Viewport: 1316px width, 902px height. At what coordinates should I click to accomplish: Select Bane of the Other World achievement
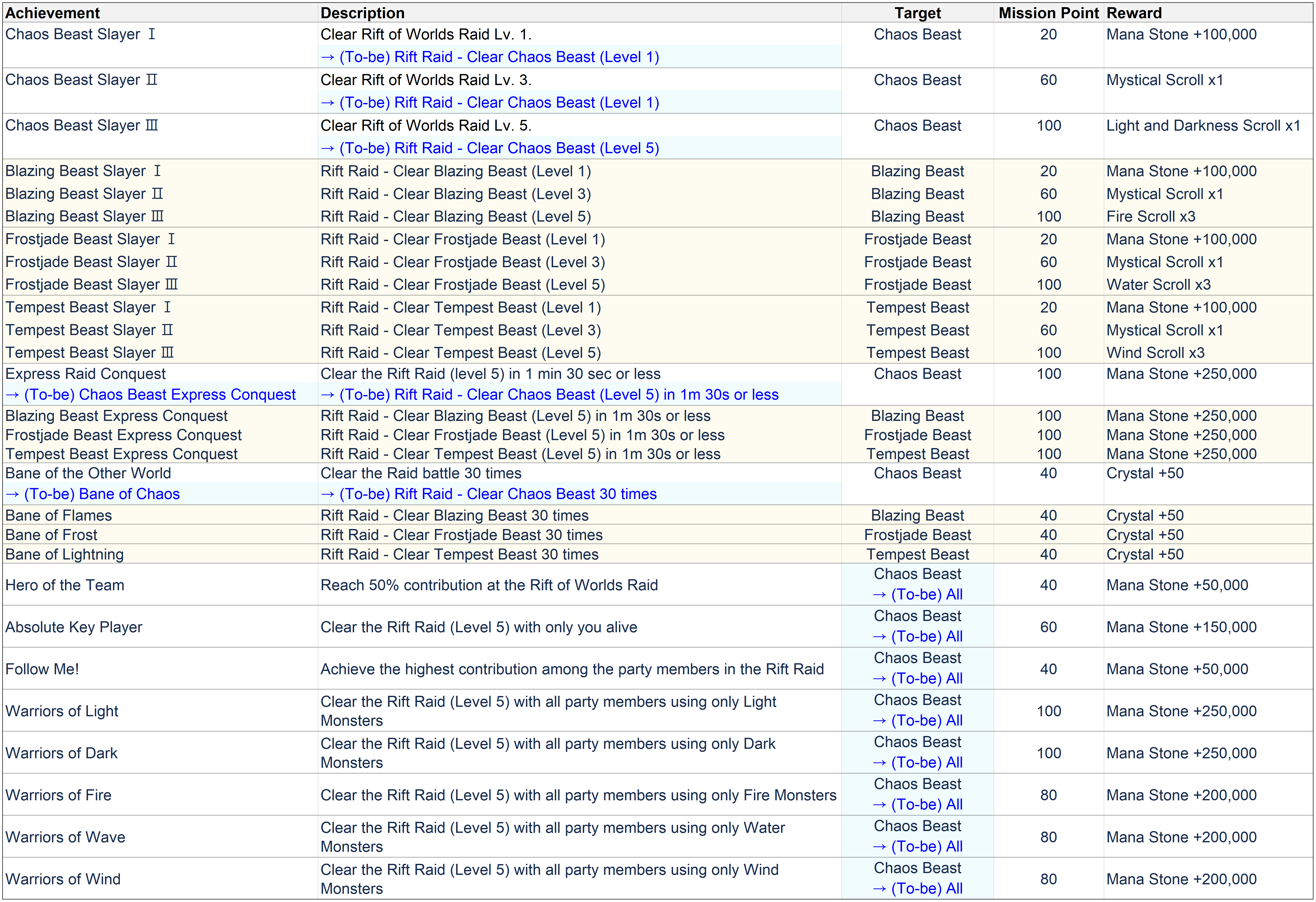click(88, 473)
